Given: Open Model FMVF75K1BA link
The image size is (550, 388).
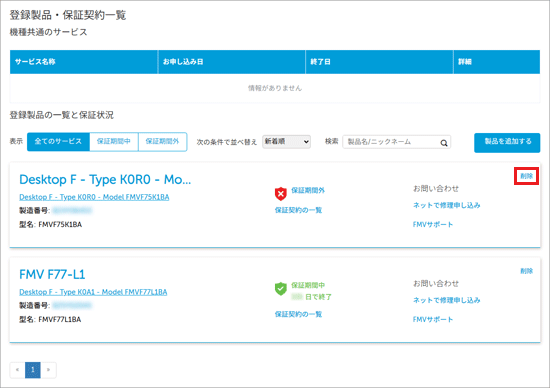Looking at the screenshot, I should (94, 197).
